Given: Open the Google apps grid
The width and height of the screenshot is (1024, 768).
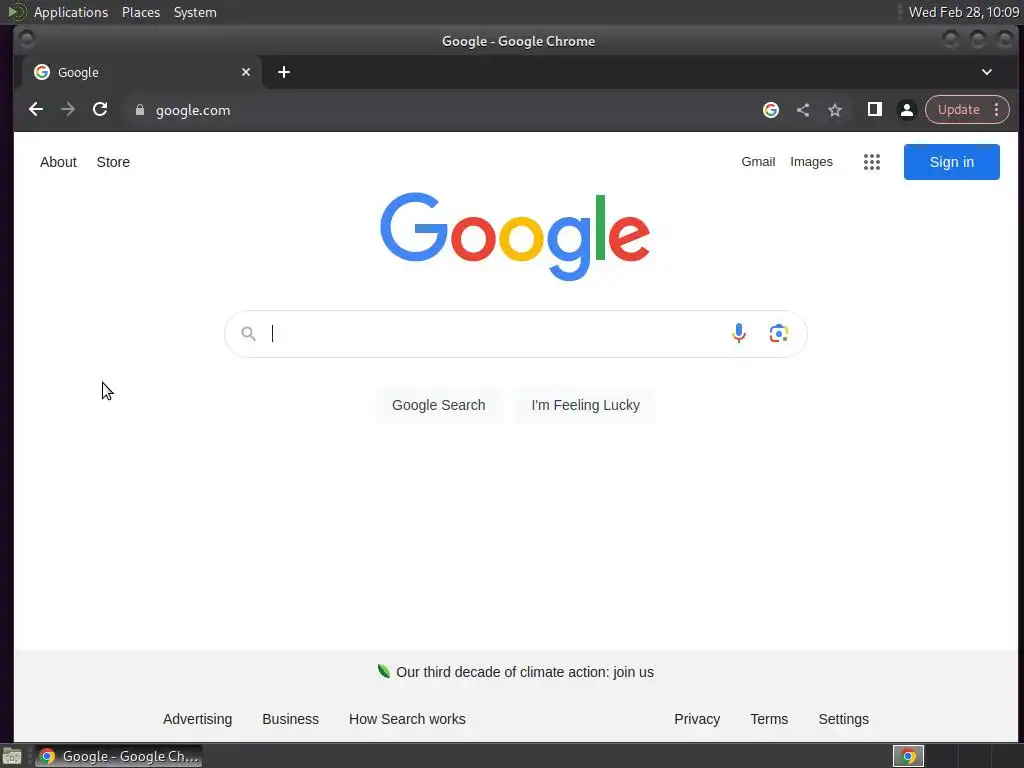Looking at the screenshot, I should [871, 162].
